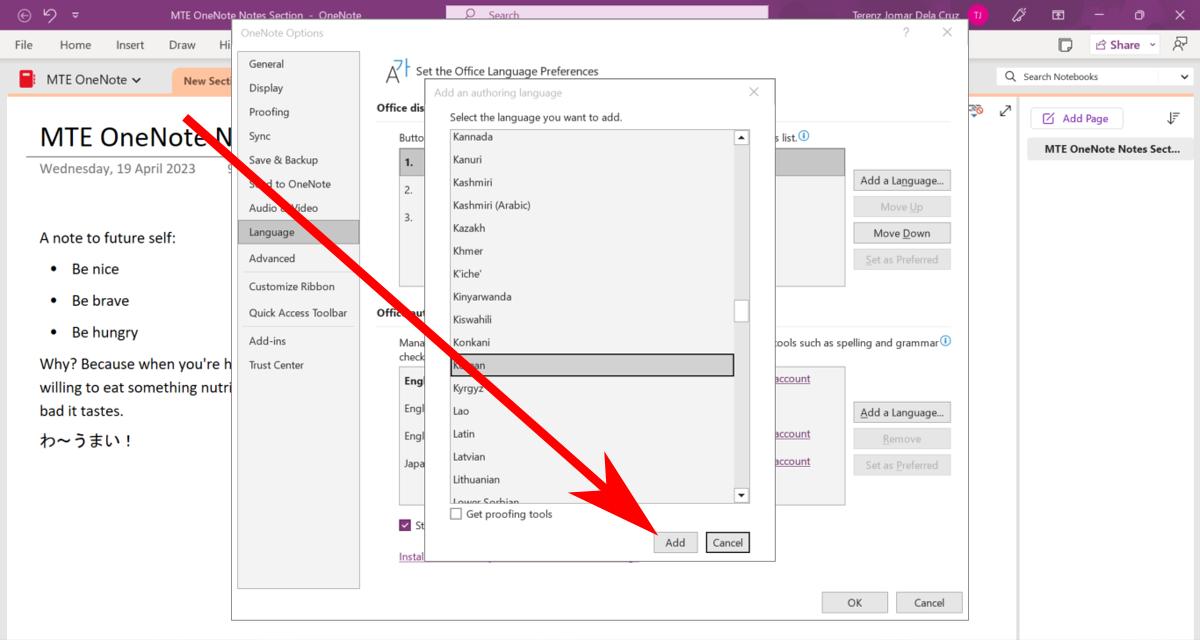Open the Share dropdown arrow
This screenshot has height=640, width=1200.
click(1151, 44)
